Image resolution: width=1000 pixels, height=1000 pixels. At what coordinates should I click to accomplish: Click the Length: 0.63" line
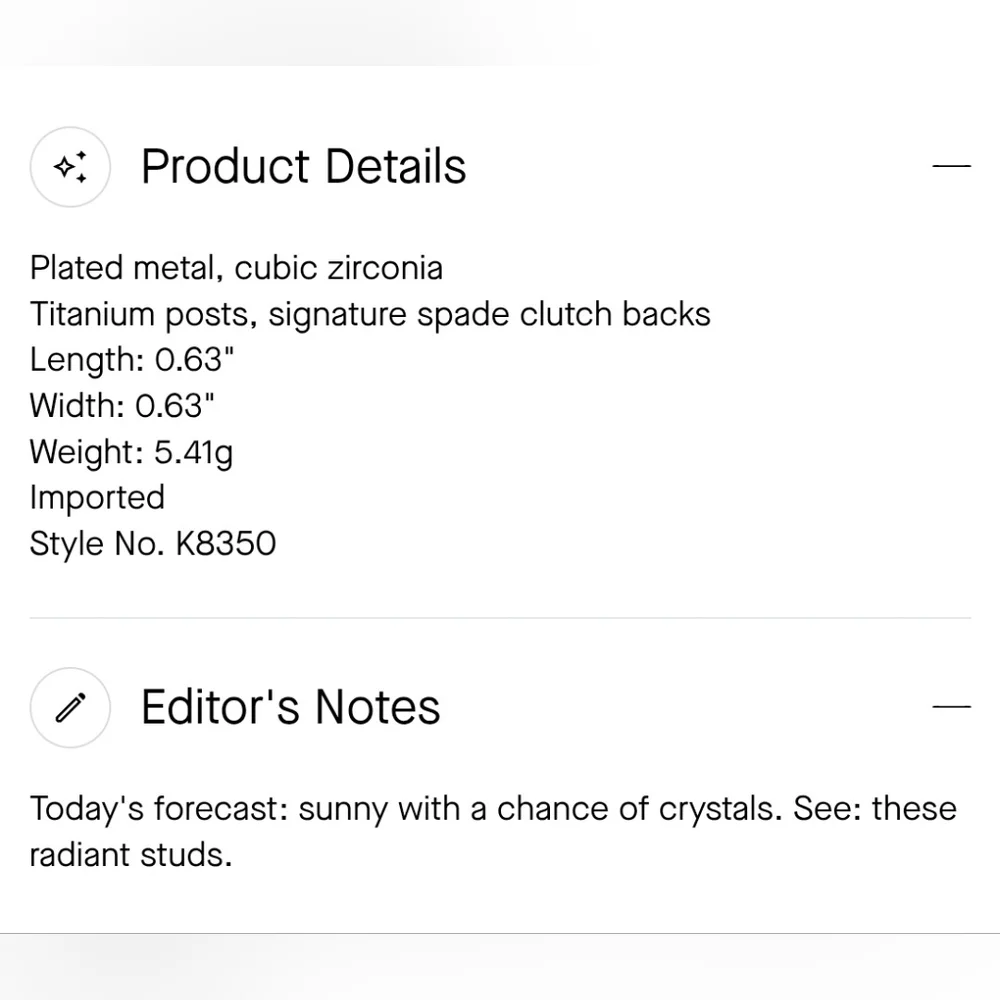132,360
